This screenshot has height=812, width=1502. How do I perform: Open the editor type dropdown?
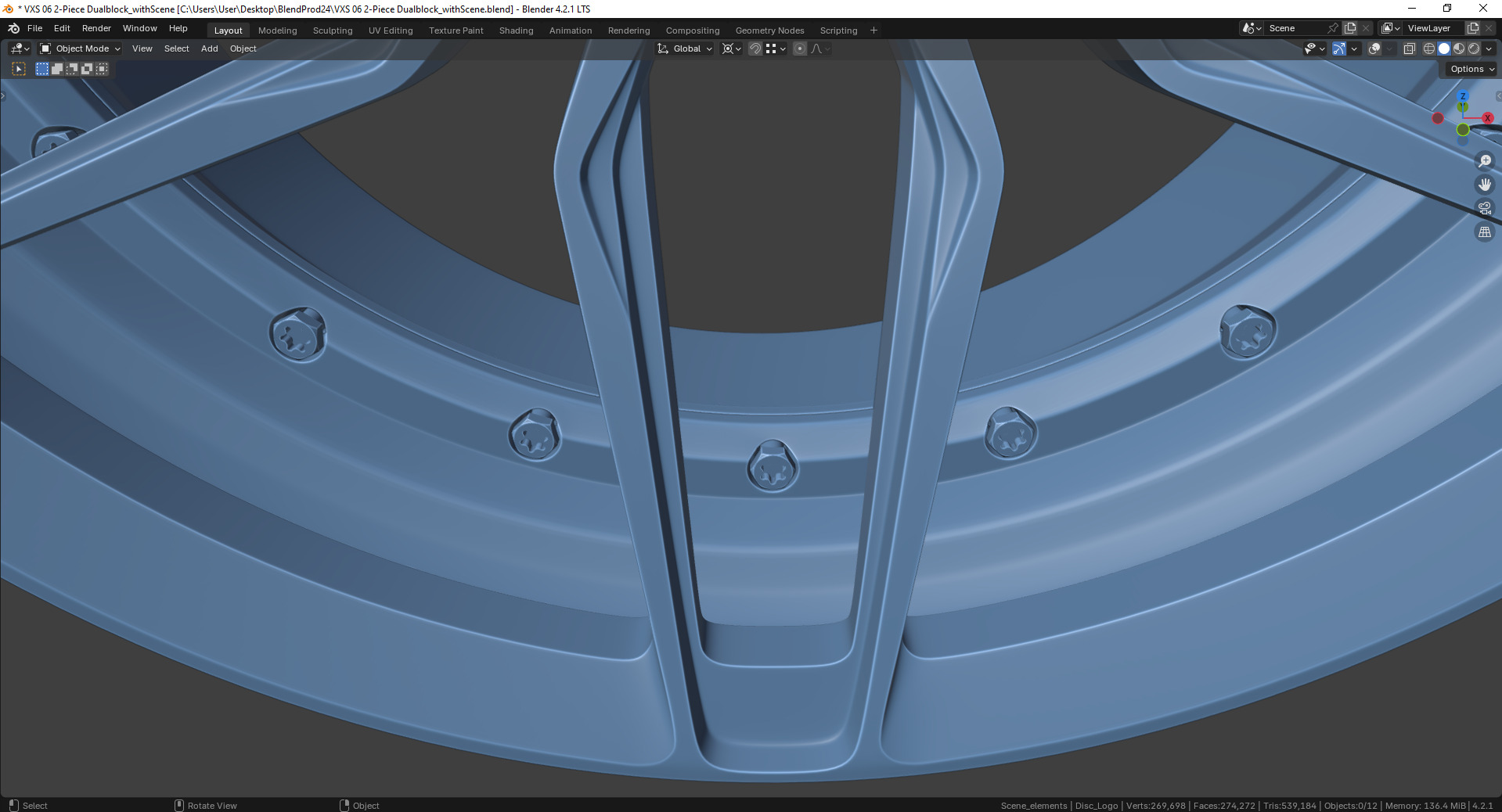[x=20, y=49]
